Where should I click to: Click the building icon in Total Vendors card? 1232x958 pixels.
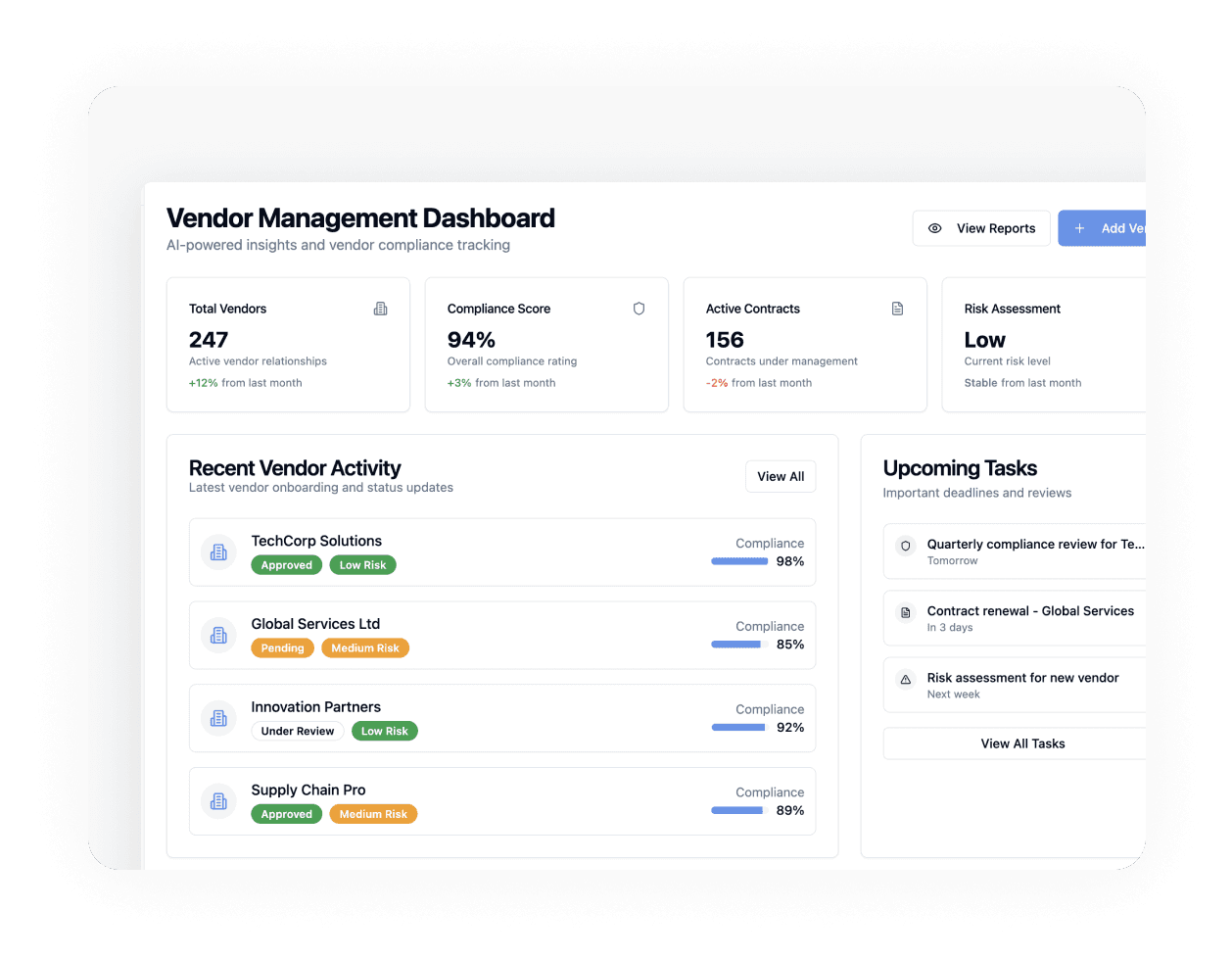(x=380, y=309)
